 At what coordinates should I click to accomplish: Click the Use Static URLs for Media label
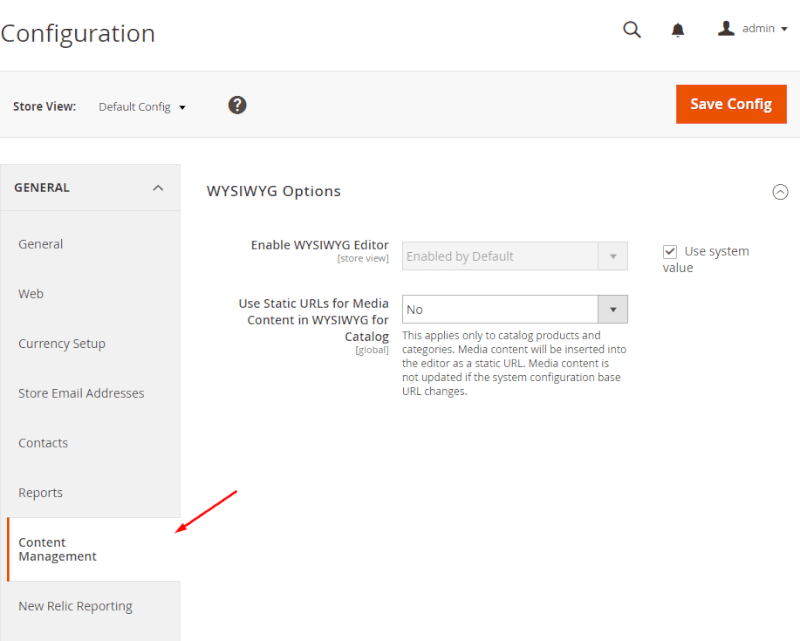[314, 320]
